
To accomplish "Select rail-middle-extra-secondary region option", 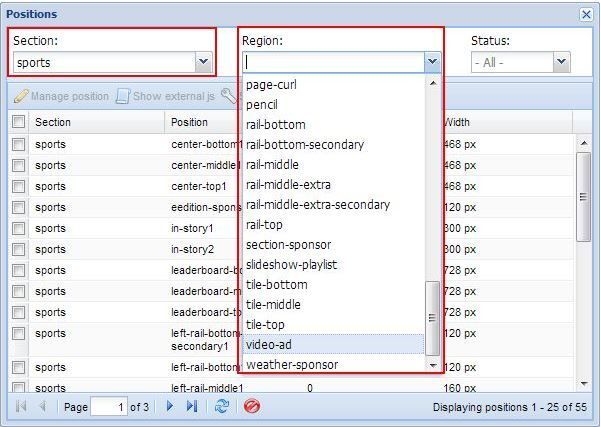I will pyautogui.click(x=333, y=205).
